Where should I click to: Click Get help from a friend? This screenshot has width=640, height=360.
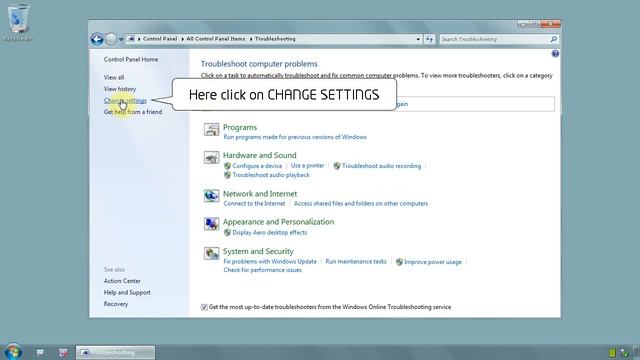tap(133, 111)
